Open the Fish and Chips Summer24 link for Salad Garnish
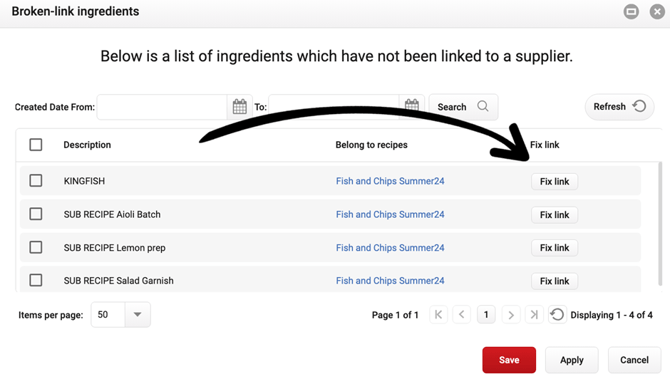 click(390, 281)
